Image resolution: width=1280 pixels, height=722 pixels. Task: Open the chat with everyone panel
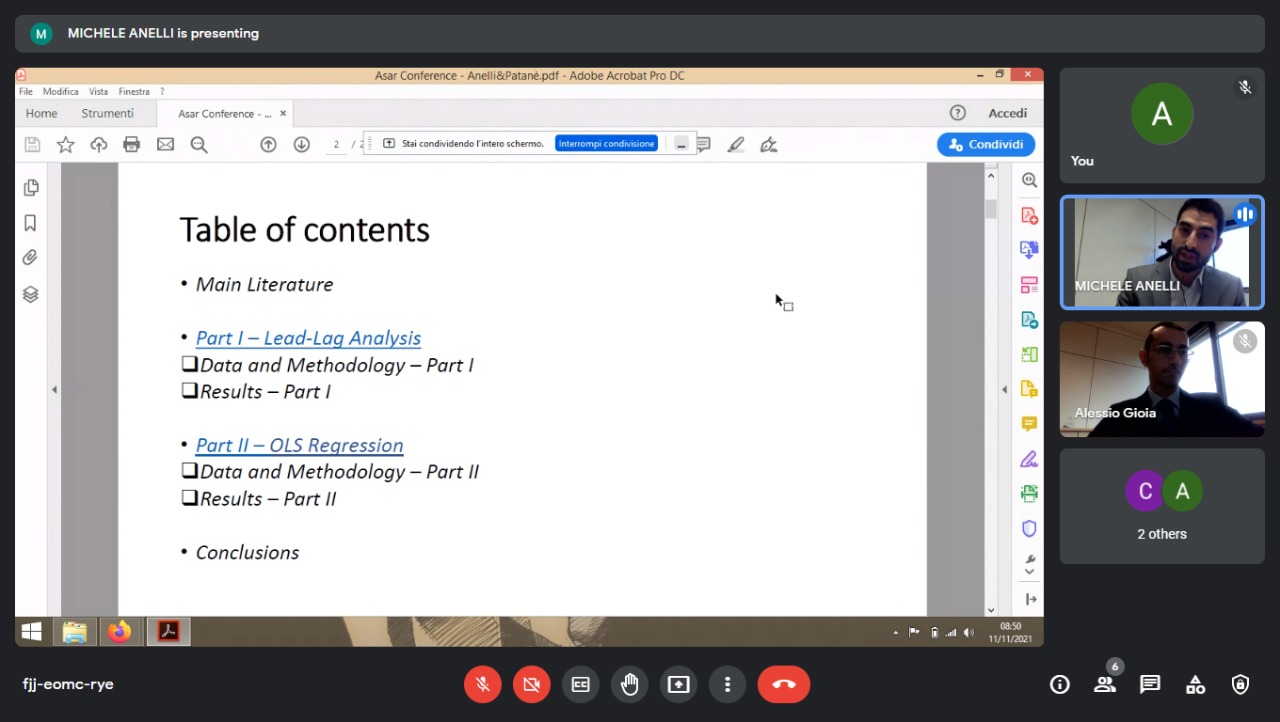pyautogui.click(x=1150, y=685)
